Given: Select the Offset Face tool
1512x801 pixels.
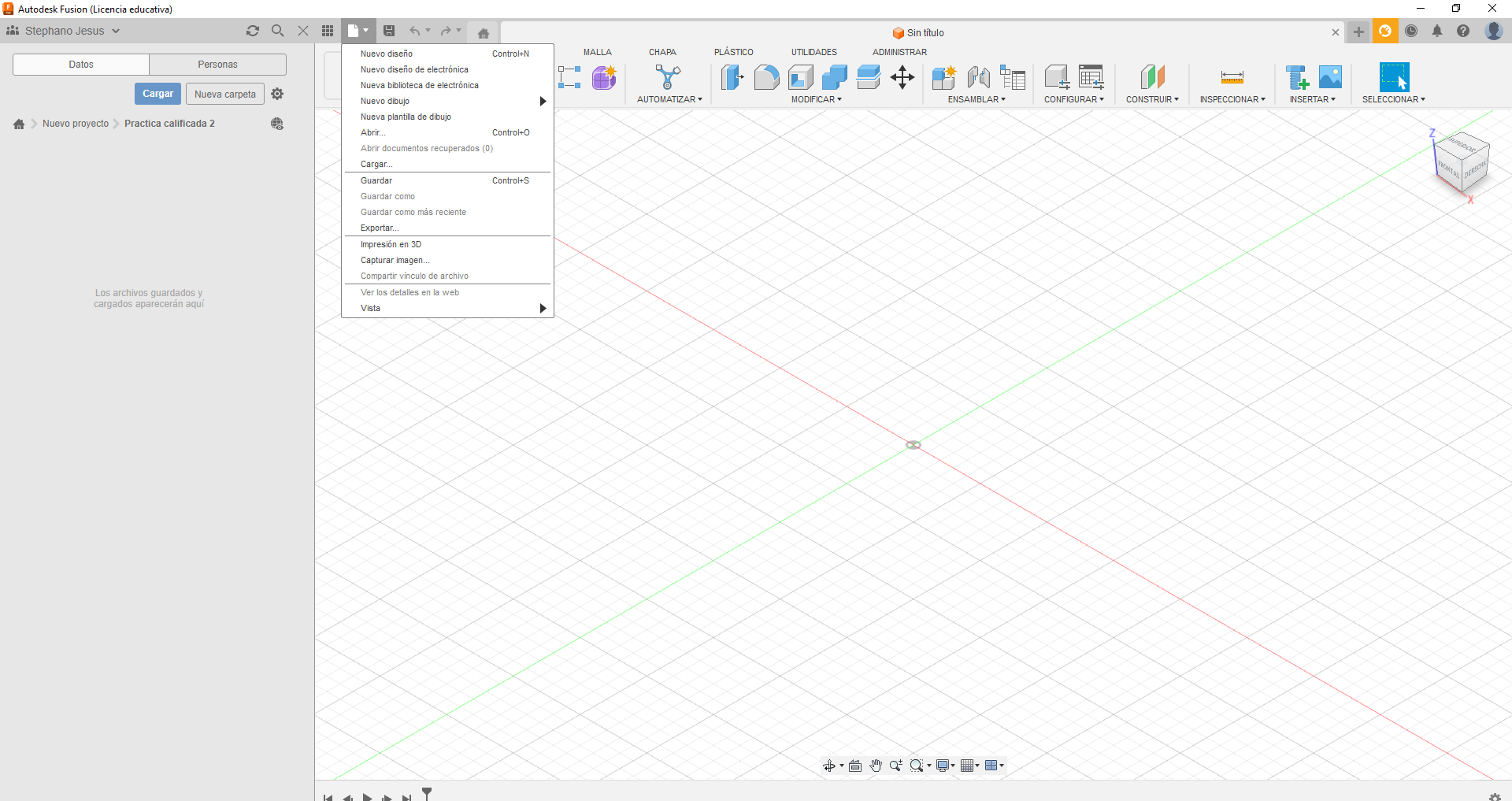Looking at the screenshot, I should coord(869,77).
